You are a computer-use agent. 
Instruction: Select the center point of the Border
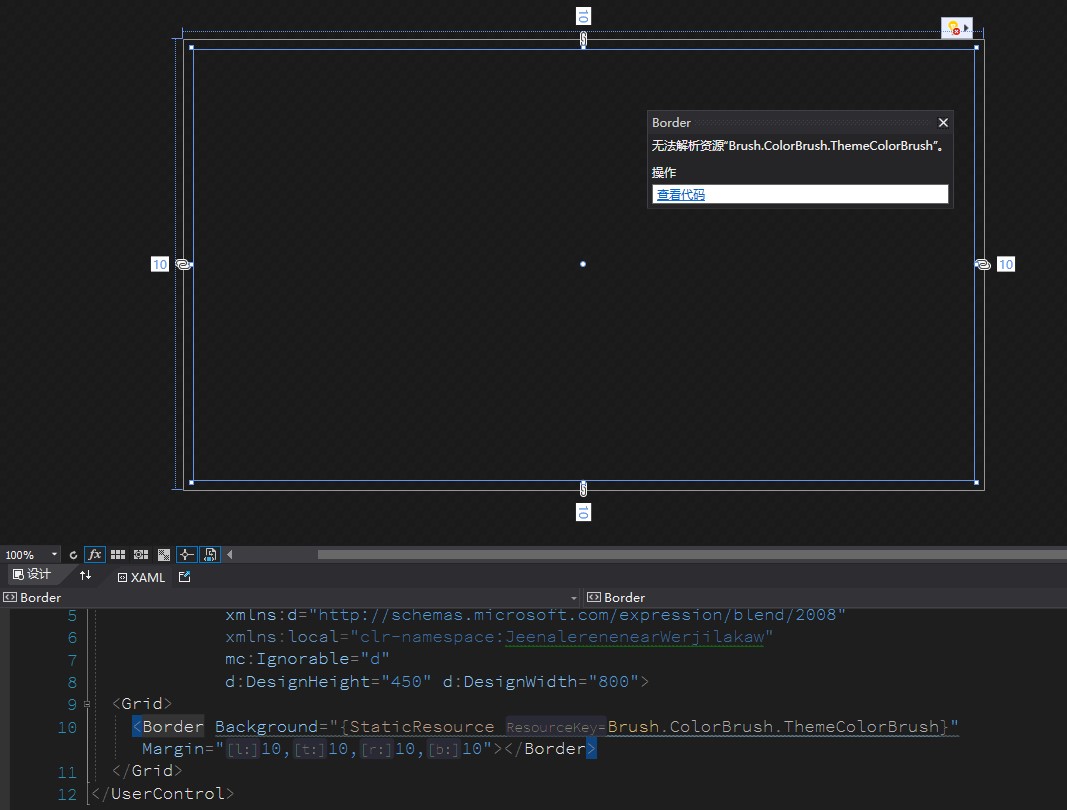point(582,264)
